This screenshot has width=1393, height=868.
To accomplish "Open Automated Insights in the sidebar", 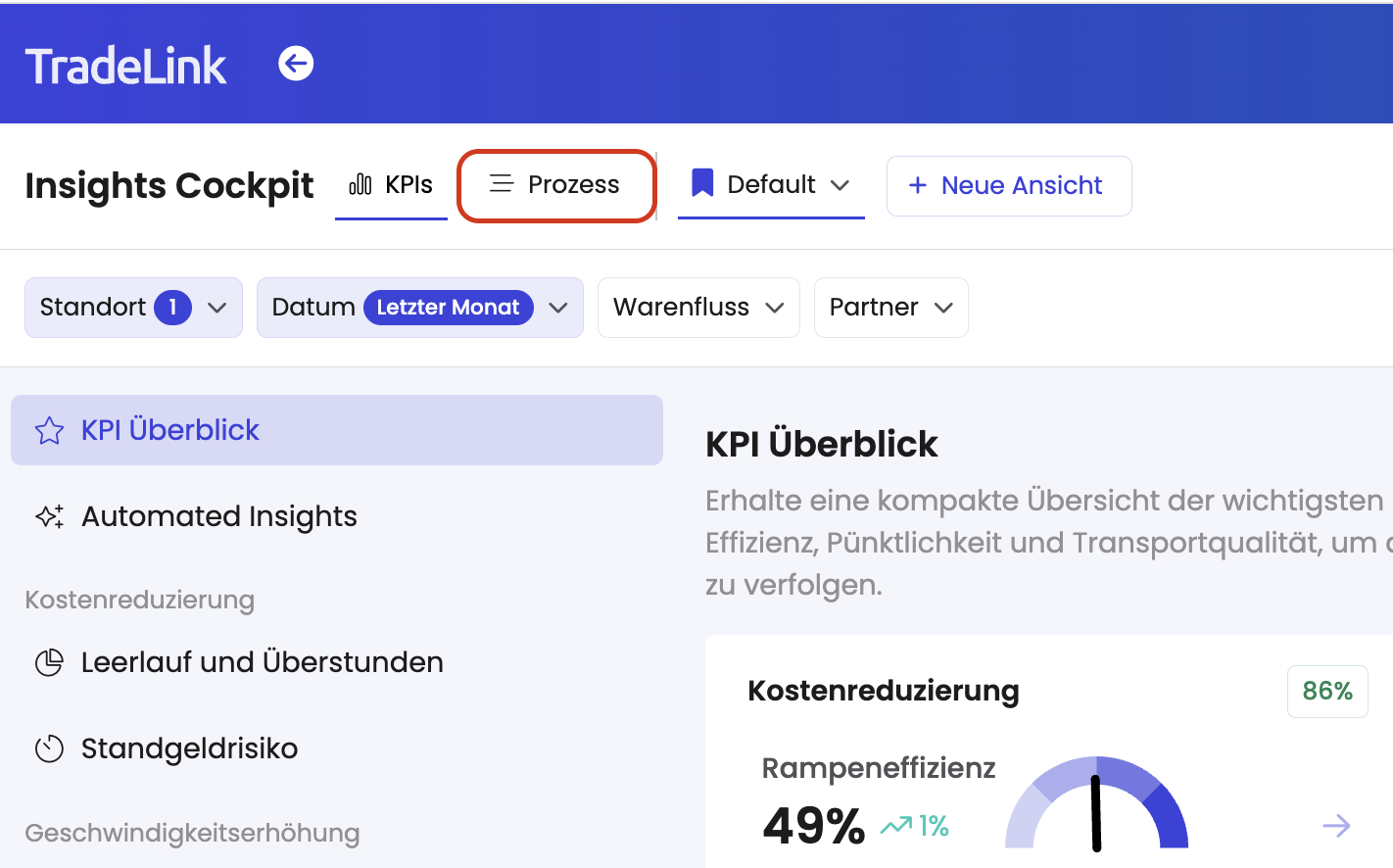I will point(219,516).
